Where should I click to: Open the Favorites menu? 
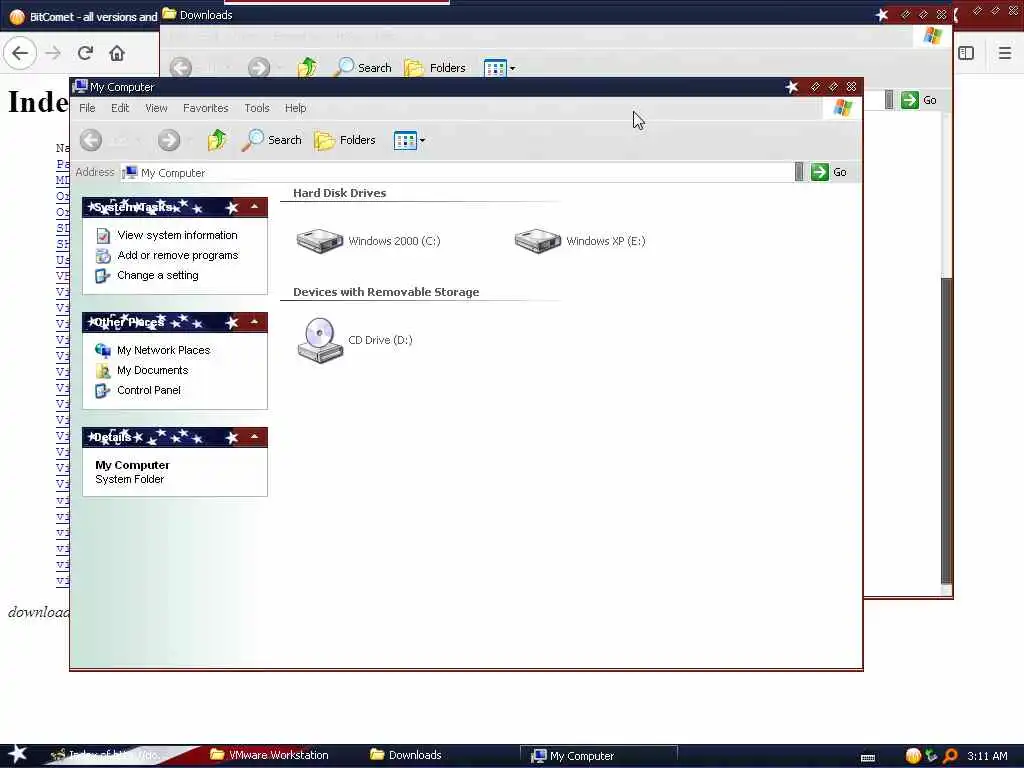[x=206, y=108]
